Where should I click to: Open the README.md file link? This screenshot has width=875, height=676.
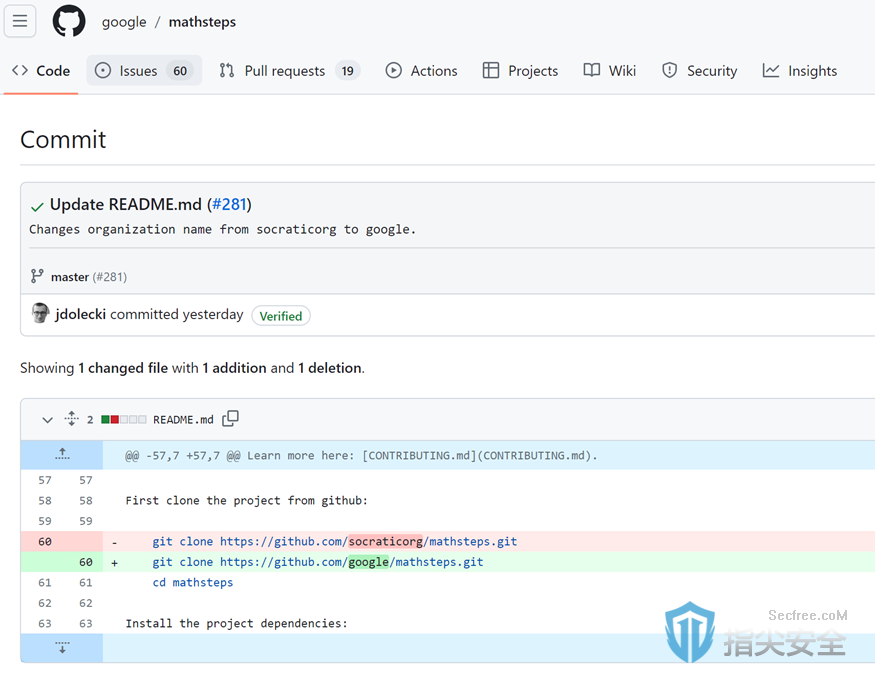click(183, 420)
